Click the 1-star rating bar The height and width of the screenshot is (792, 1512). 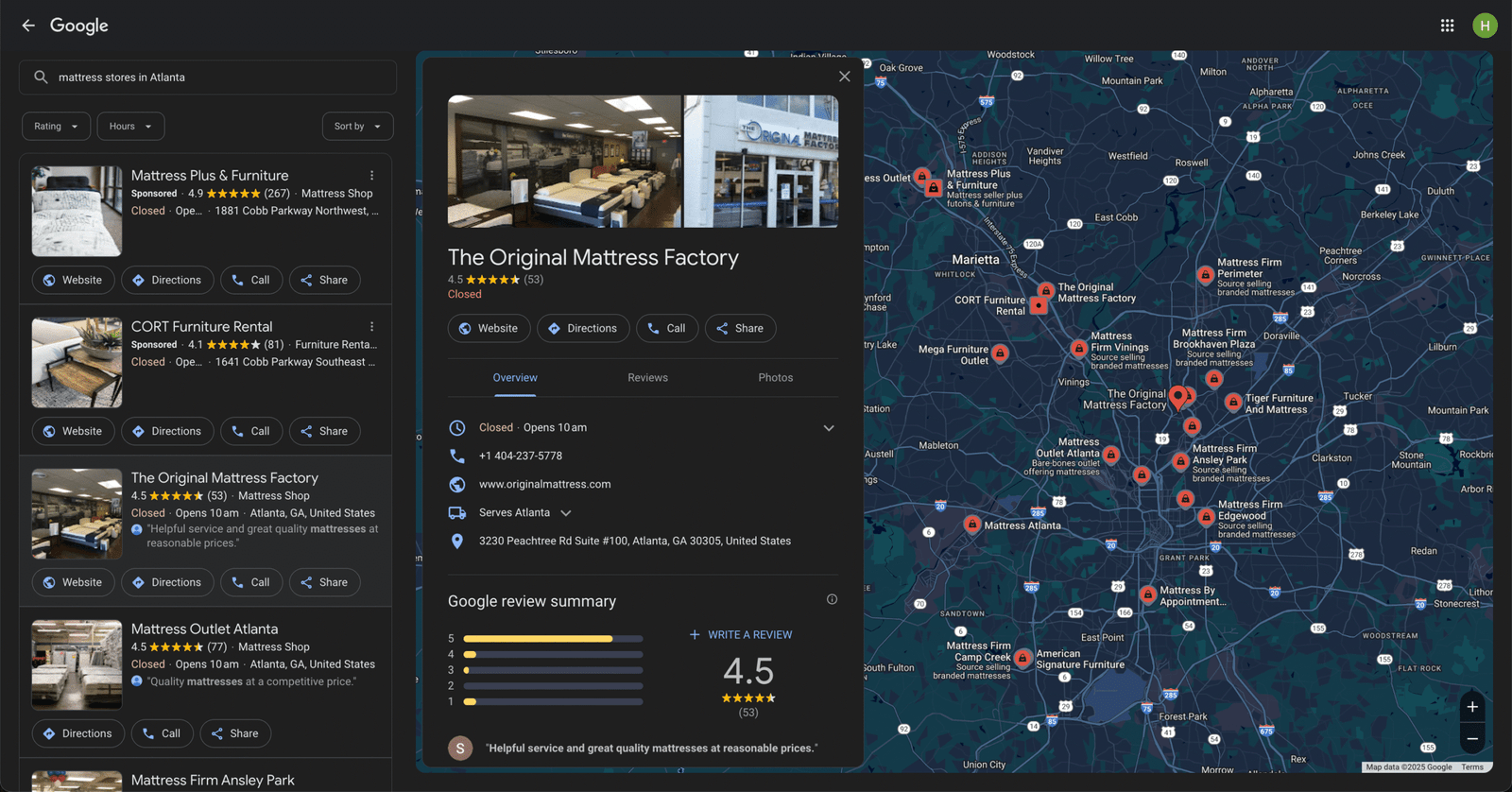pyautogui.click(x=553, y=702)
